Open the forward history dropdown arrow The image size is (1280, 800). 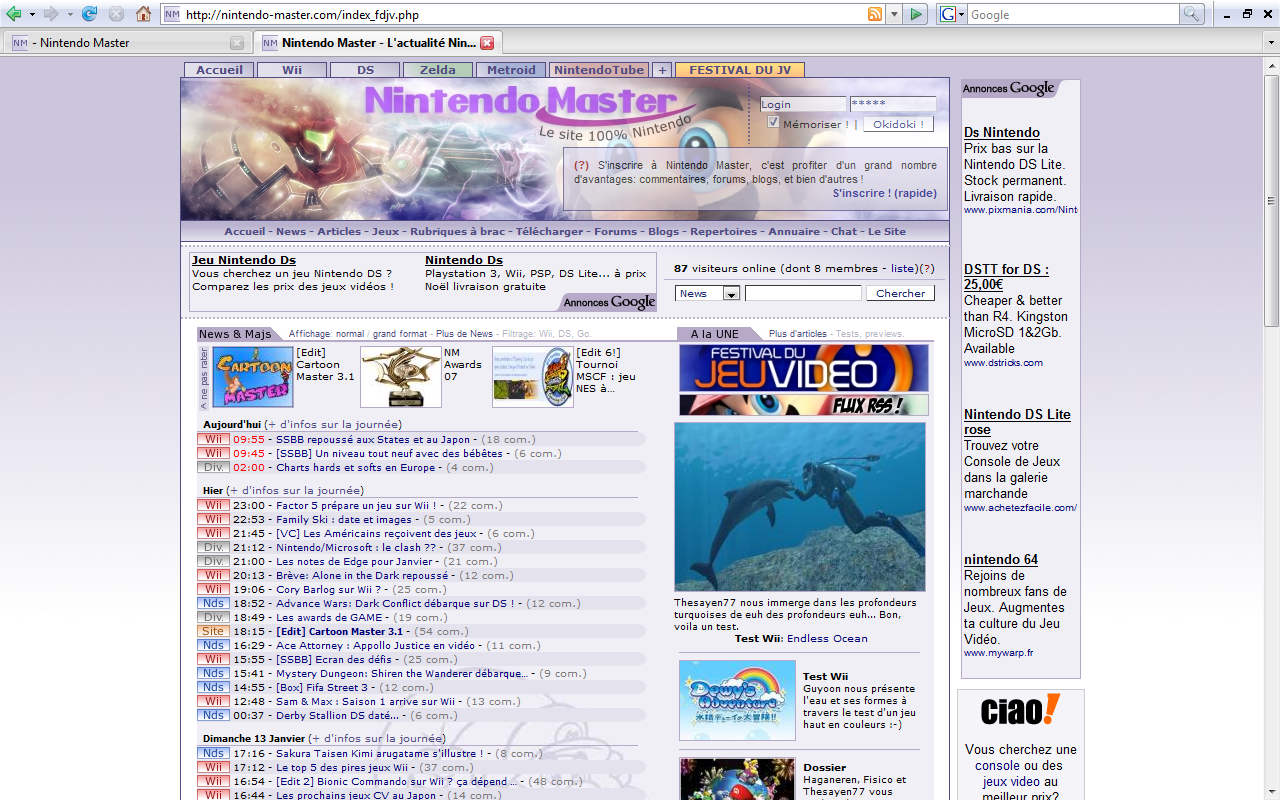coord(68,14)
